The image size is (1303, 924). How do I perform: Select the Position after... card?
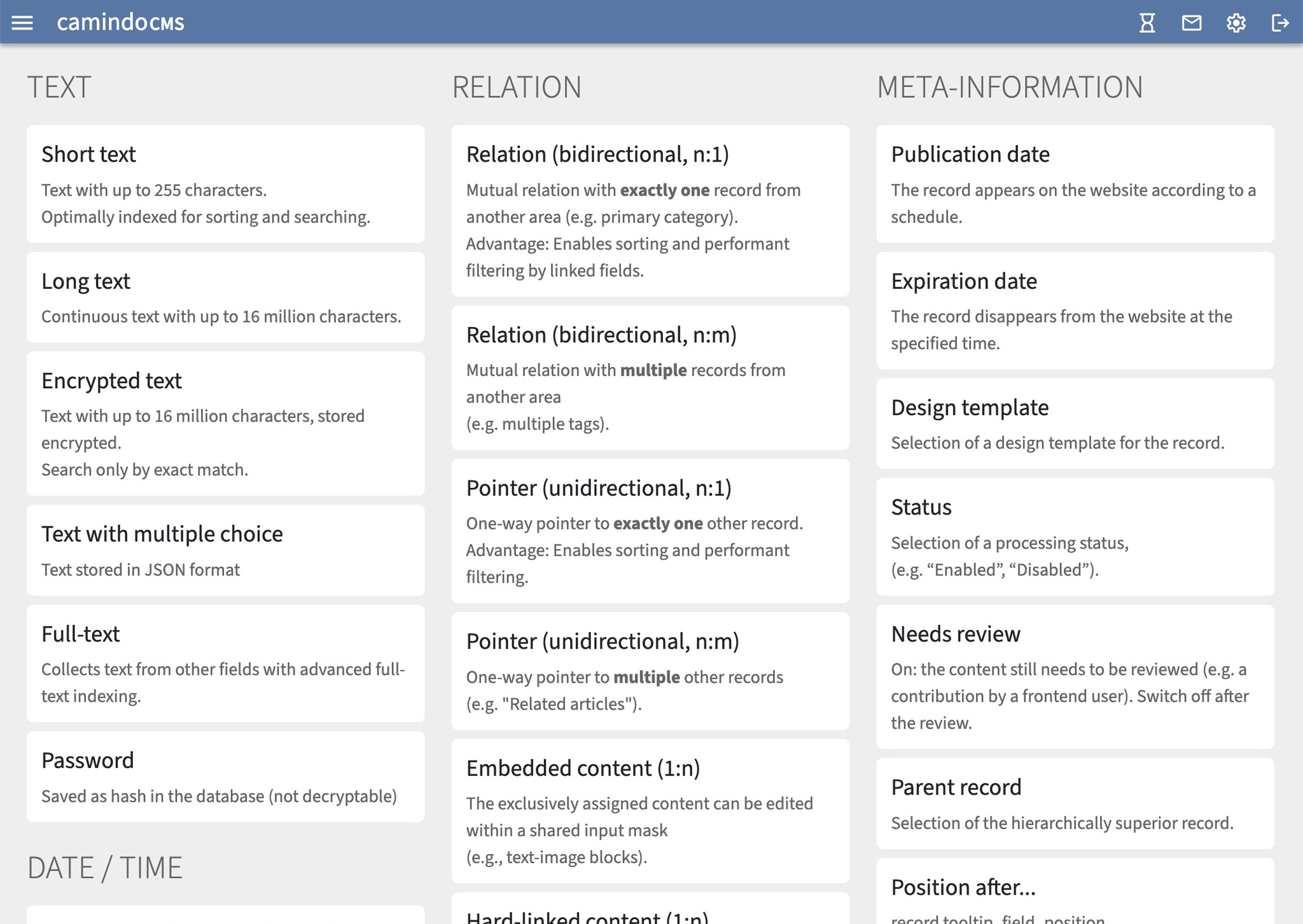pos(1075,892)
